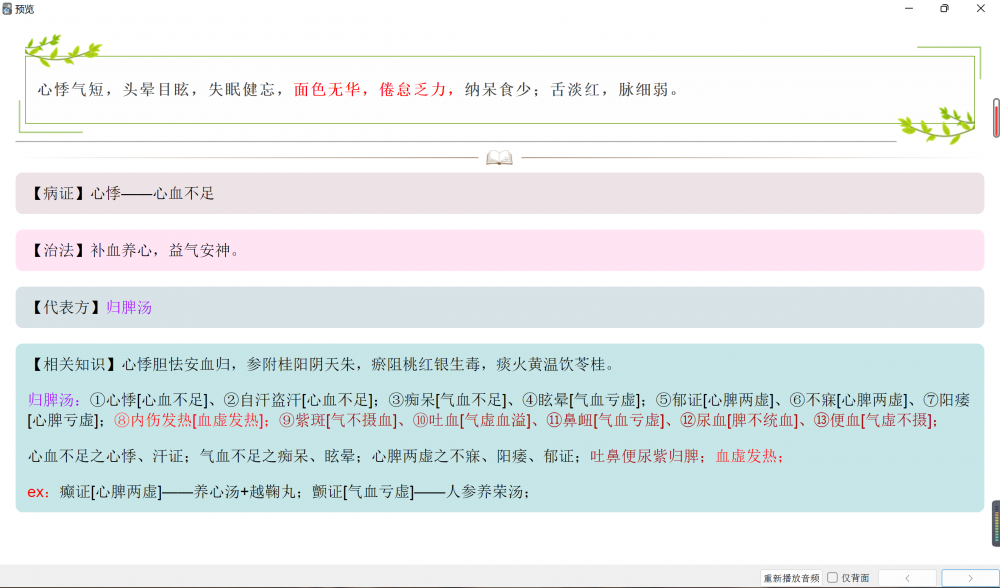
Task: Click text 人参养荣汤
Action: point(483,492)
